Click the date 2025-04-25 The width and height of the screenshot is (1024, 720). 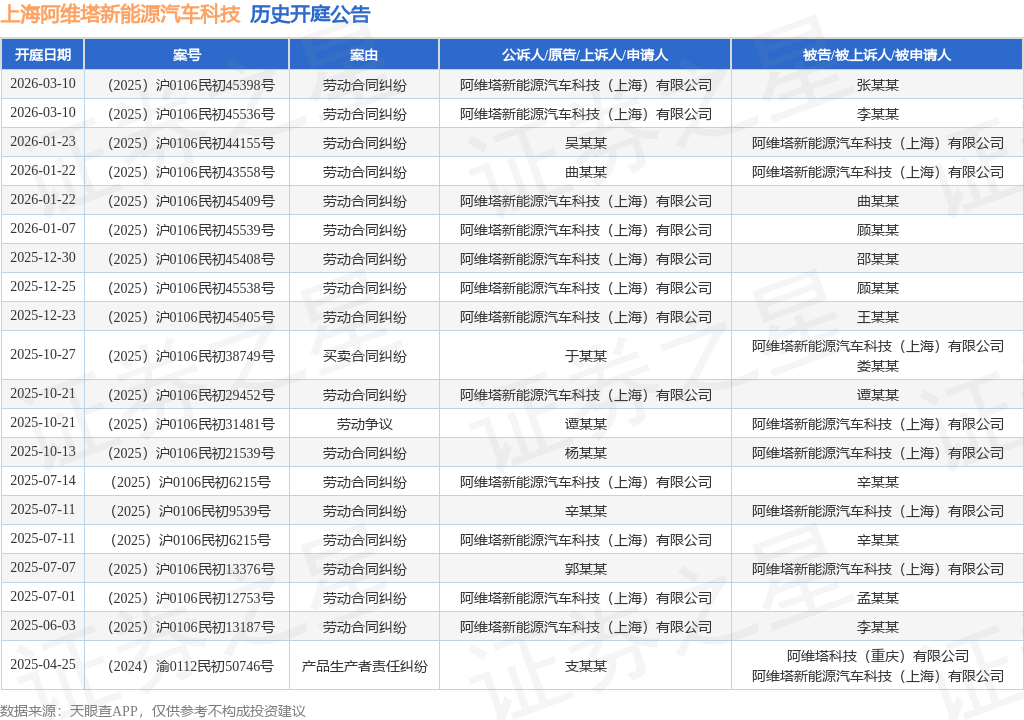pyautogui.click(x=43, y=664)
